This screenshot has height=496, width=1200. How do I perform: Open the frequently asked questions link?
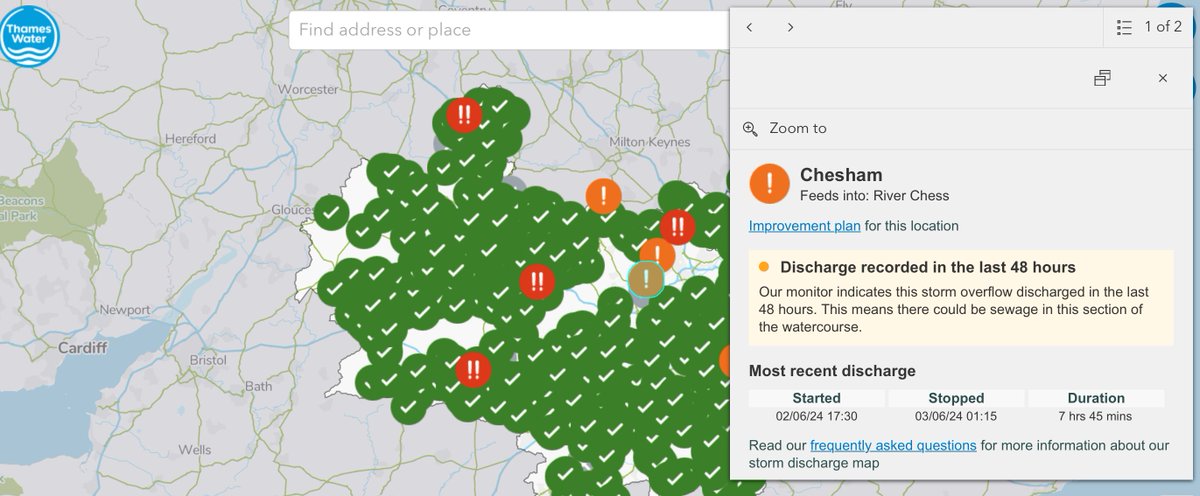(x=893, y=445)
